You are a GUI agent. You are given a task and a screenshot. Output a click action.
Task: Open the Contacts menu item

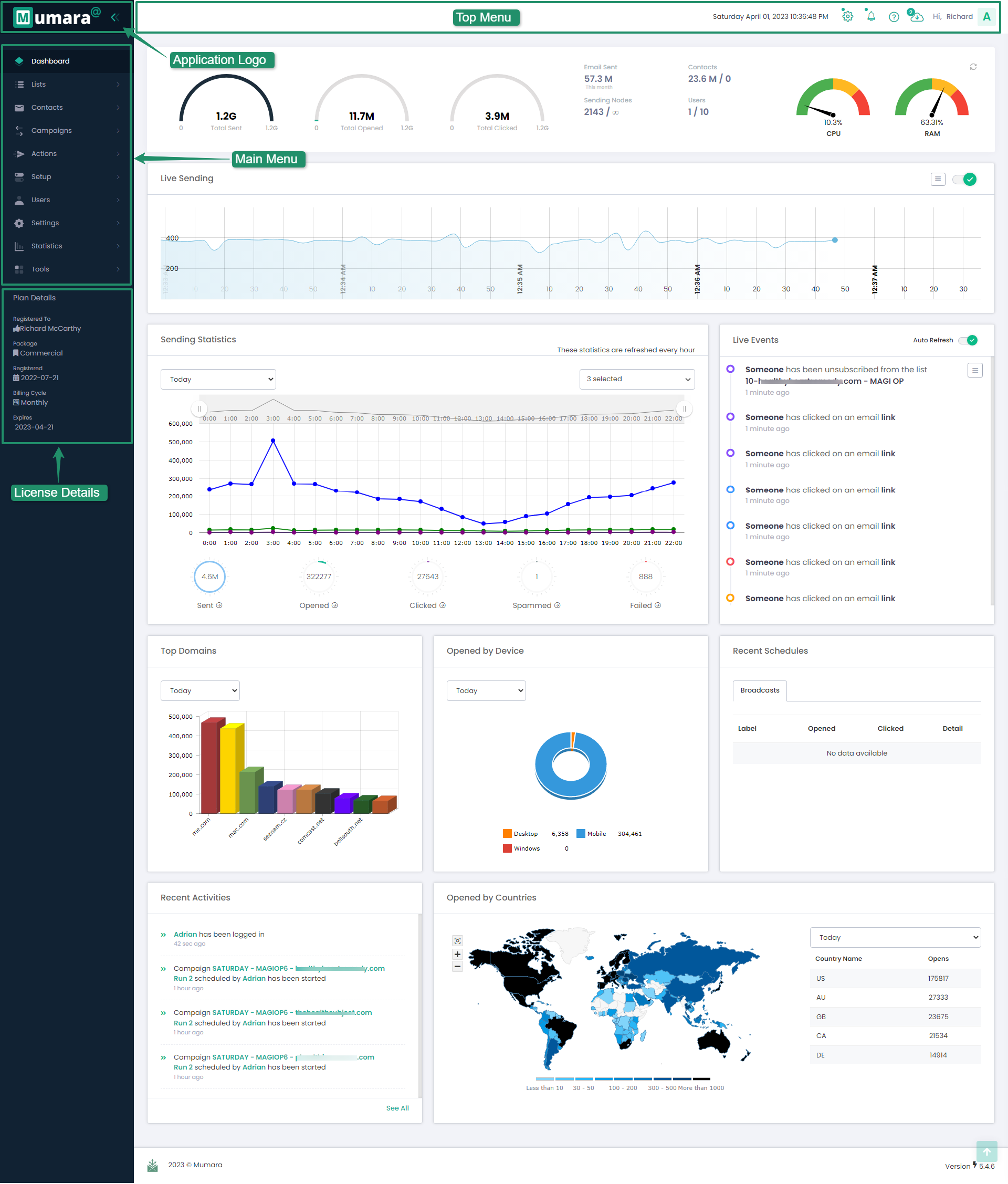click(x=67, y=108)
